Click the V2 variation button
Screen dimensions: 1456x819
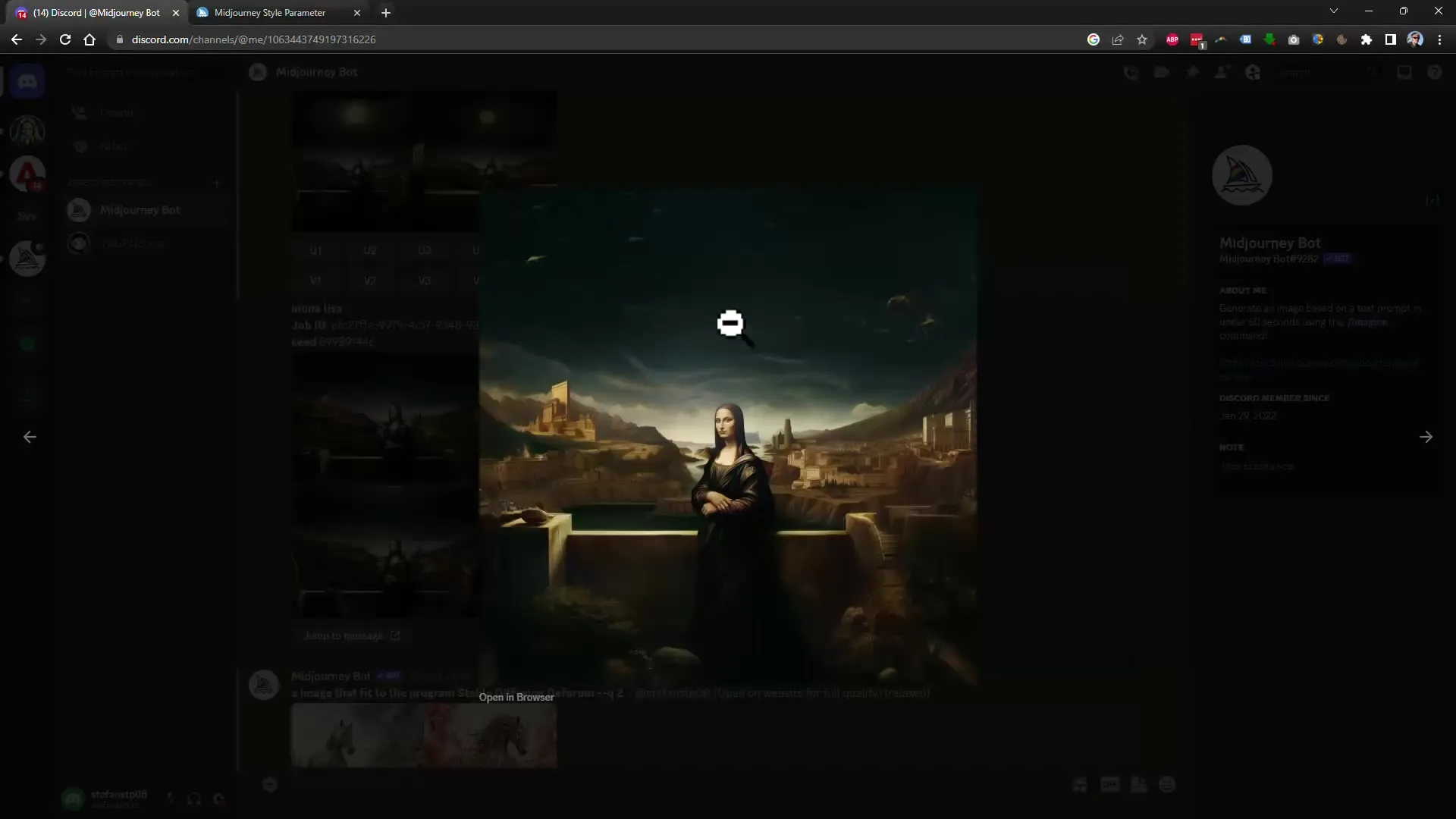point(370,281)
